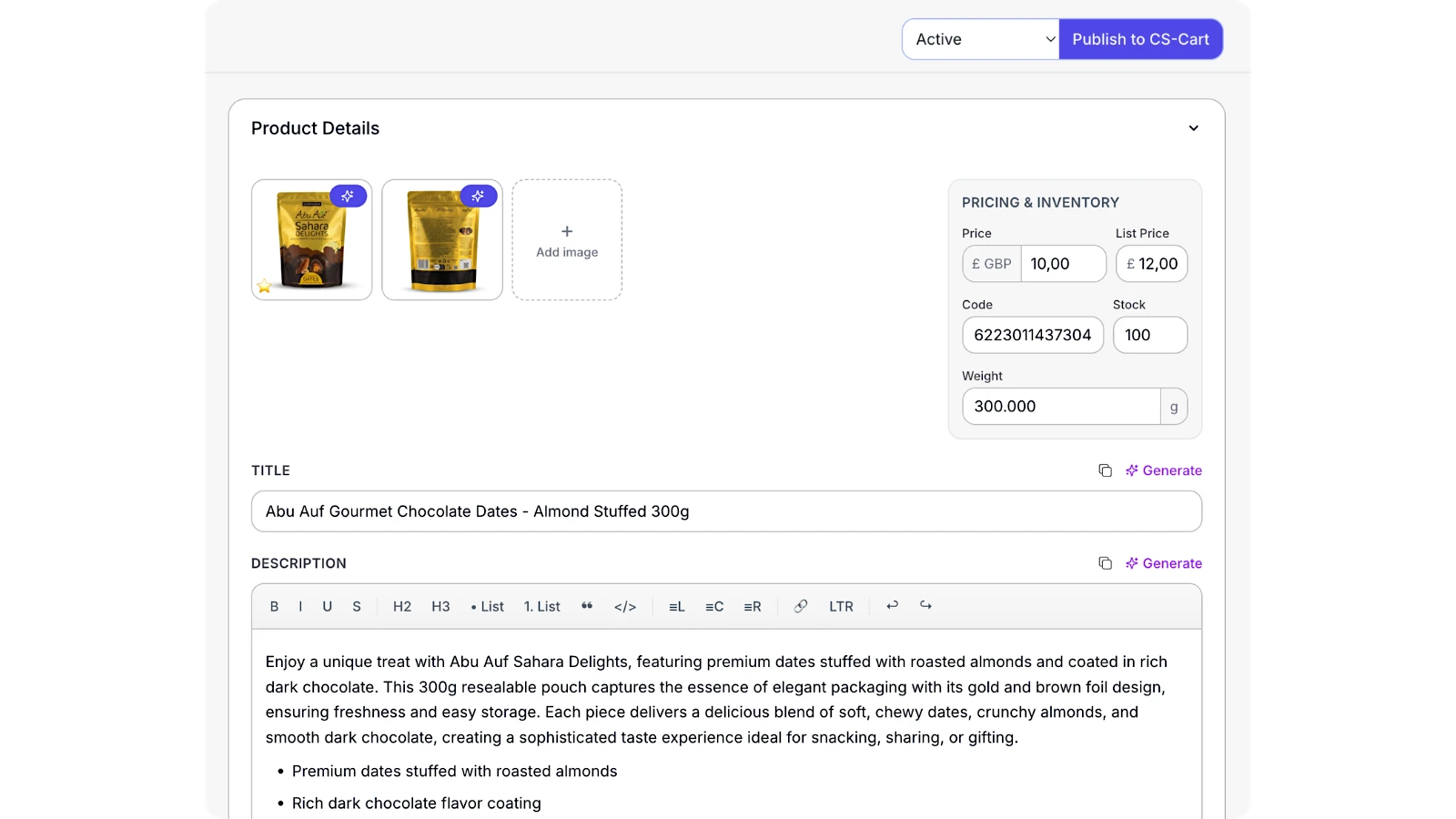Apply H2 heading style
Viewport: 1456px width, 819px height.
click(x=402, y=606)
